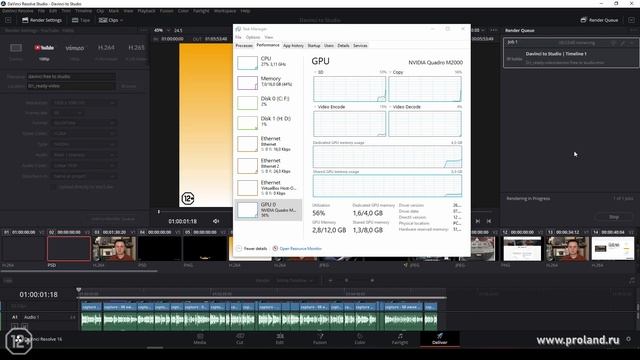
Task: Switch to the Fairlight page
Action: 400,339
